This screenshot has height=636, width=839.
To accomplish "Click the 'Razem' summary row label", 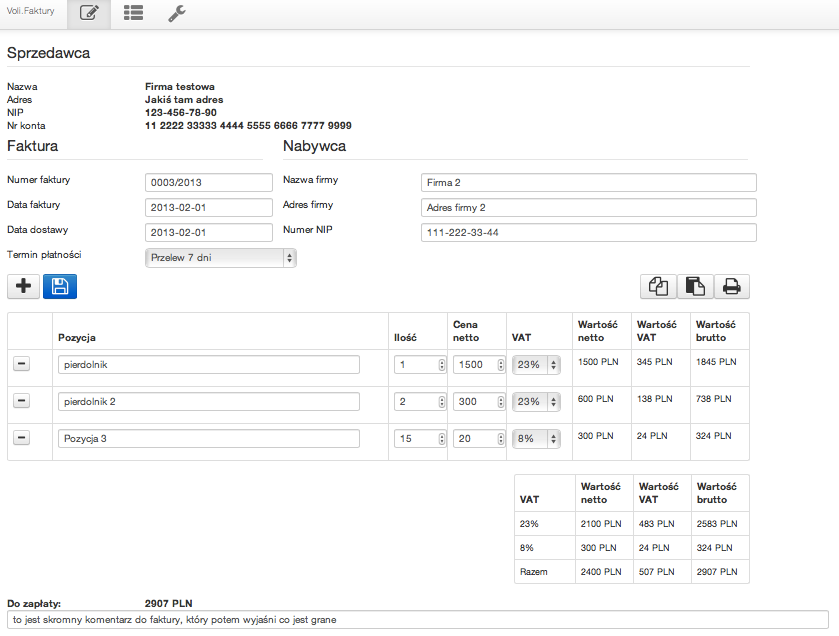I will coord(533,572).
